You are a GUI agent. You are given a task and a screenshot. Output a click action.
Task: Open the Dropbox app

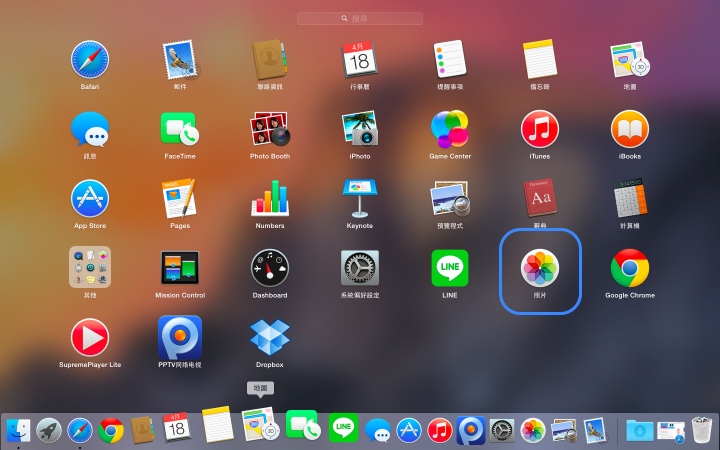pos(270,338)
